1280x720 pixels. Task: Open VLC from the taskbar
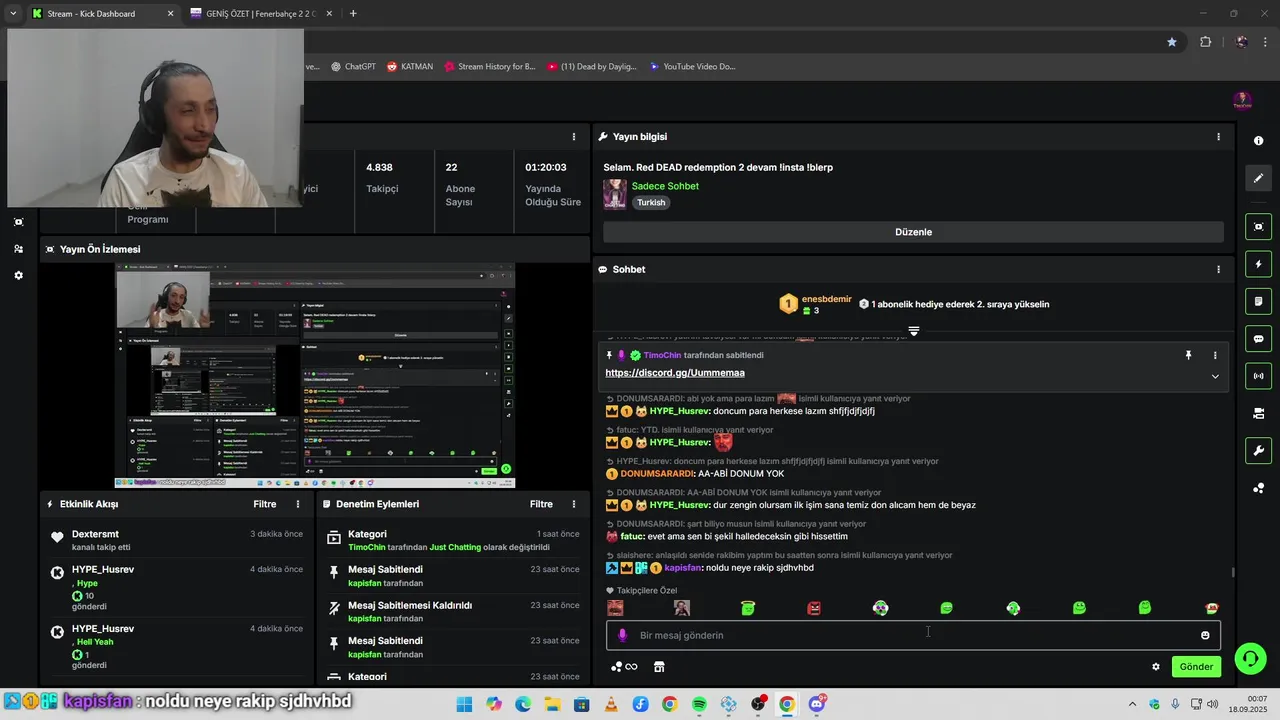point(611,705)
